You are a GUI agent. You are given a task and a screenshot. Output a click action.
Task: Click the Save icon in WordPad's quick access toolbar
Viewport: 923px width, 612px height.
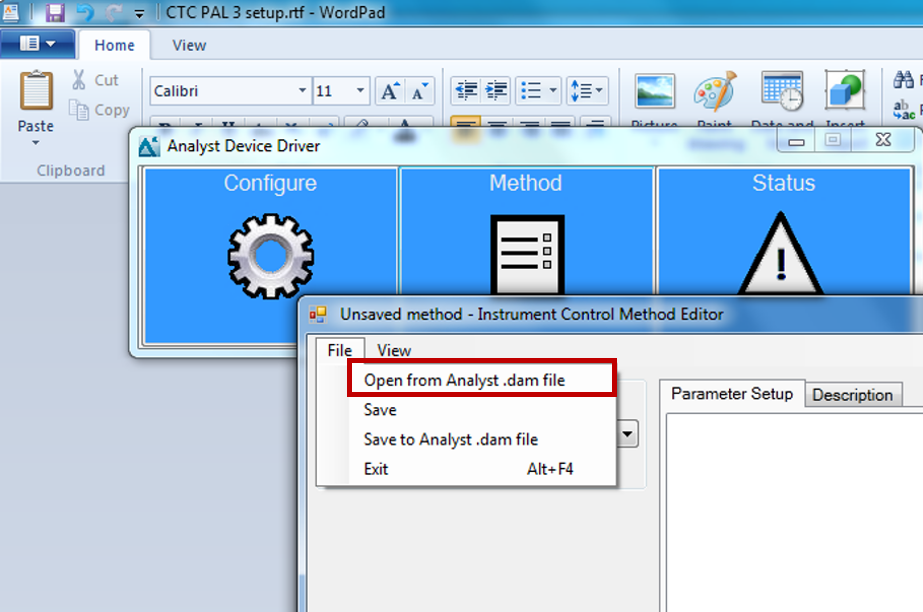pyautogui.click(x=55, y=12)
